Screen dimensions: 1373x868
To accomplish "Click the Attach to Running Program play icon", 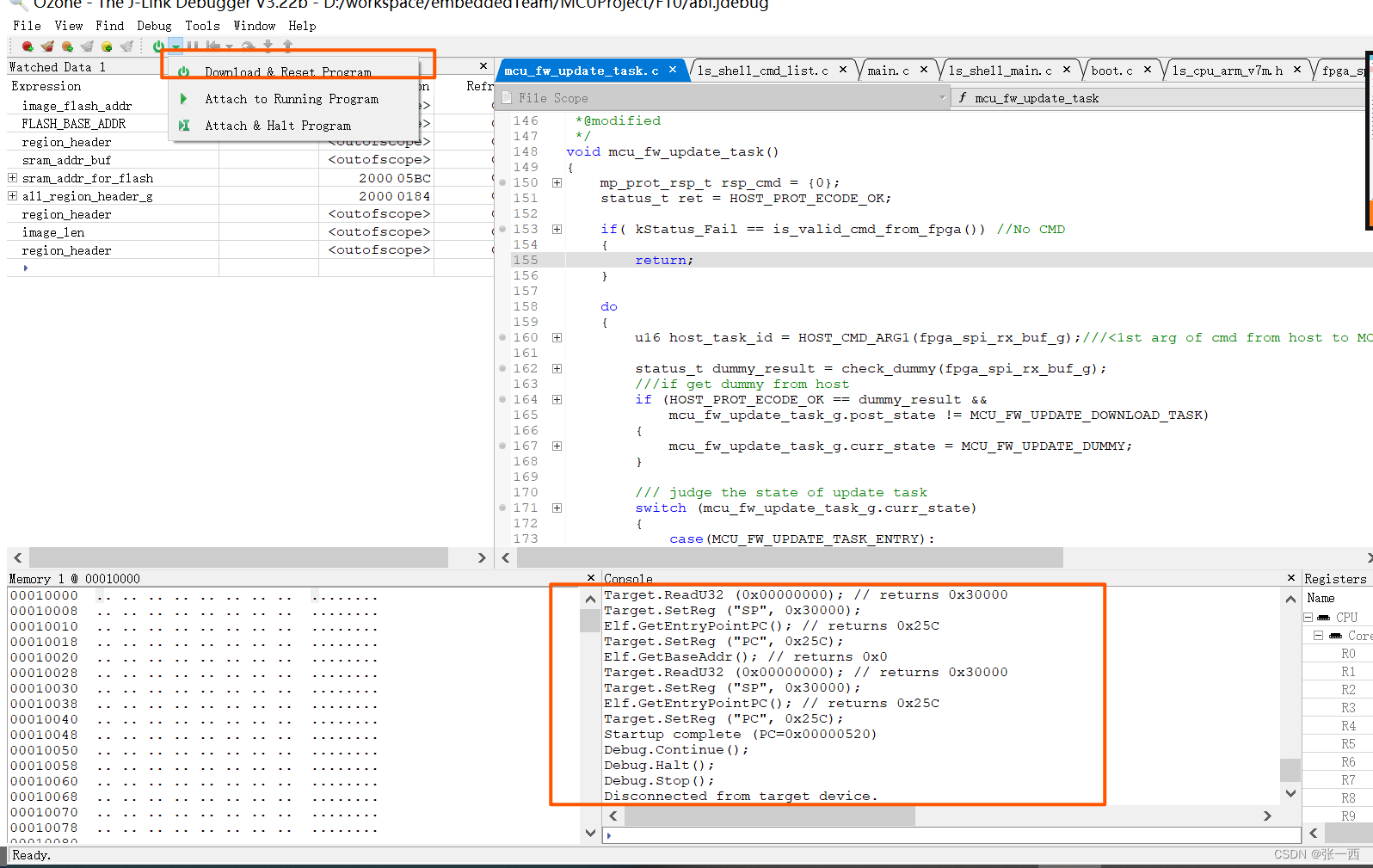I will [183, 99].
